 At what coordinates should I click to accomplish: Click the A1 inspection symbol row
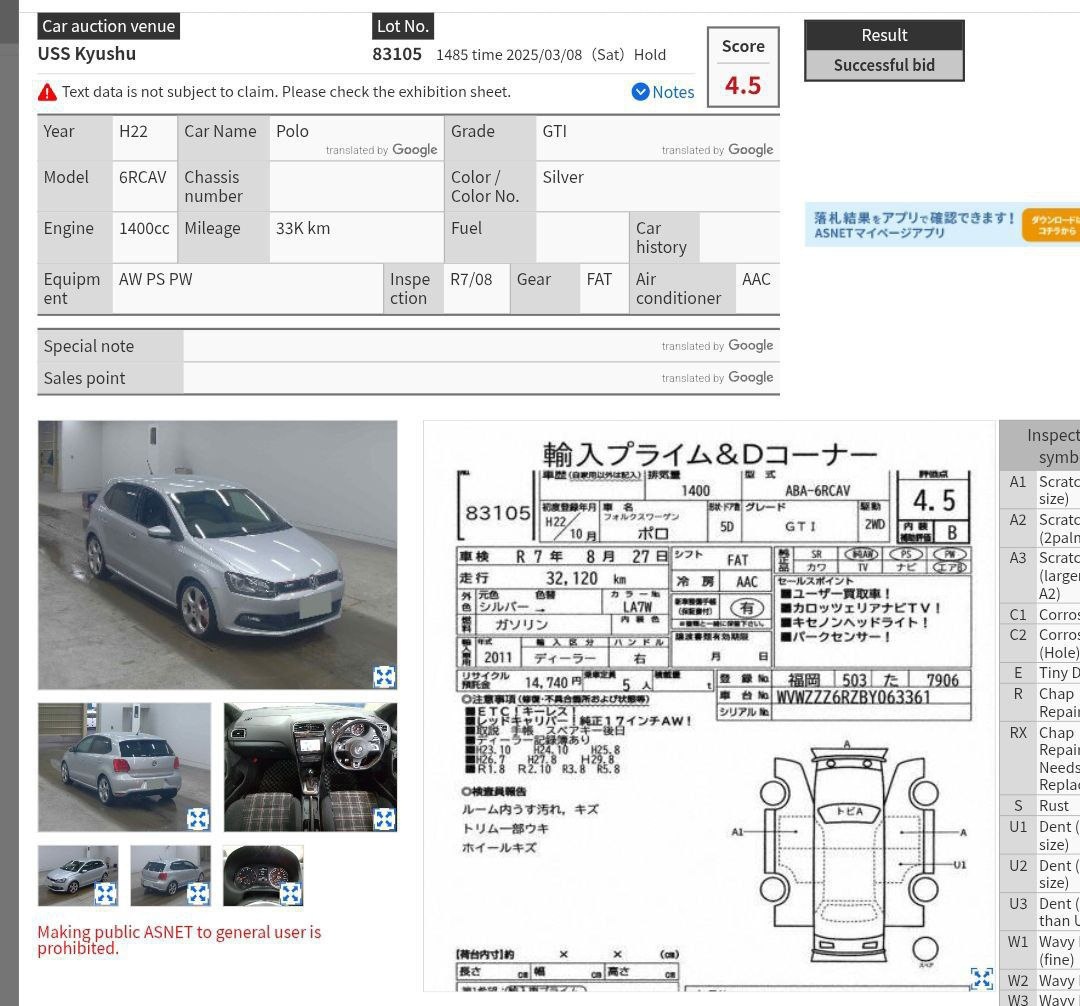click(1040, 490)
